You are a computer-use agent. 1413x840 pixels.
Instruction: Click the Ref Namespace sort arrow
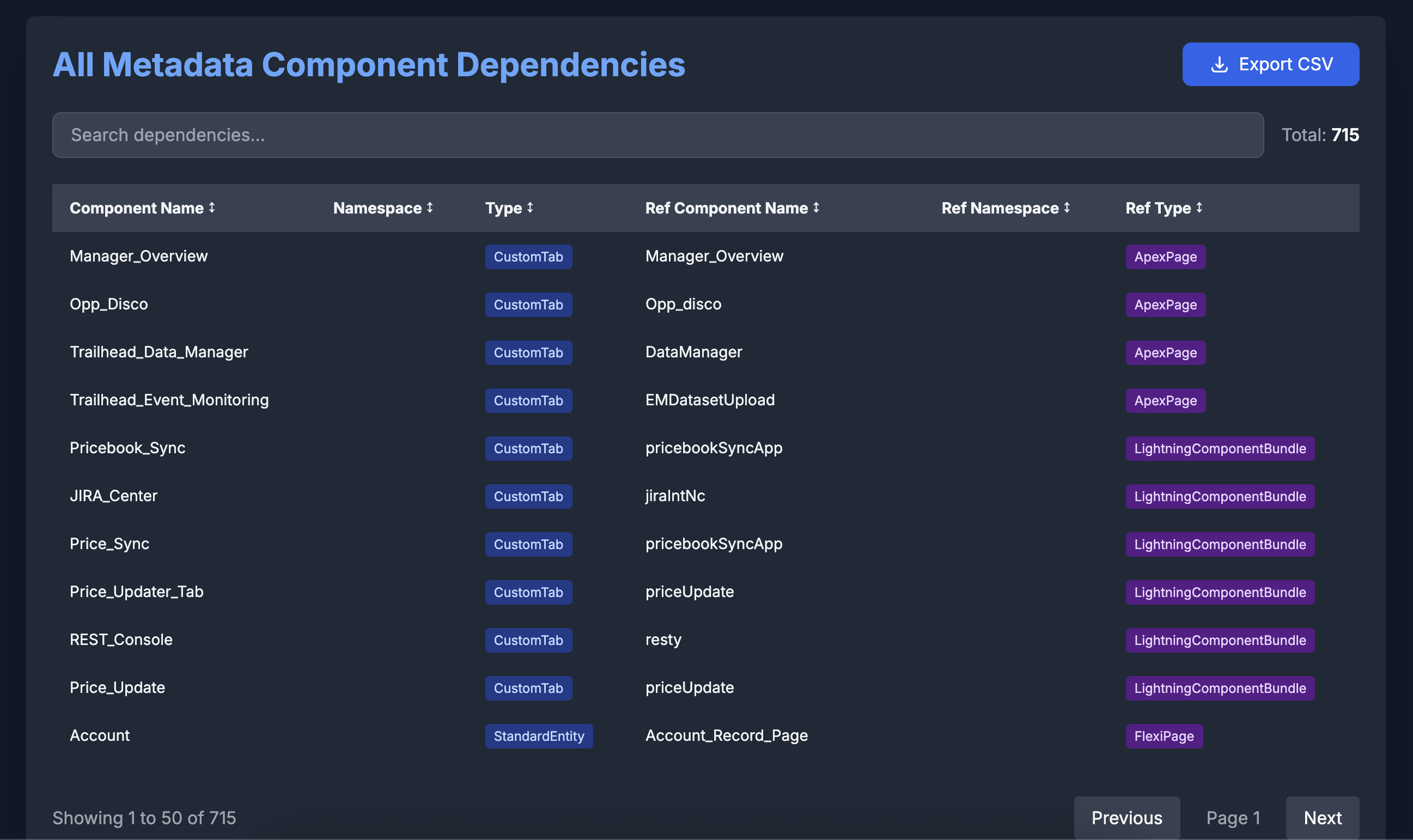[x=1067, y=208]
